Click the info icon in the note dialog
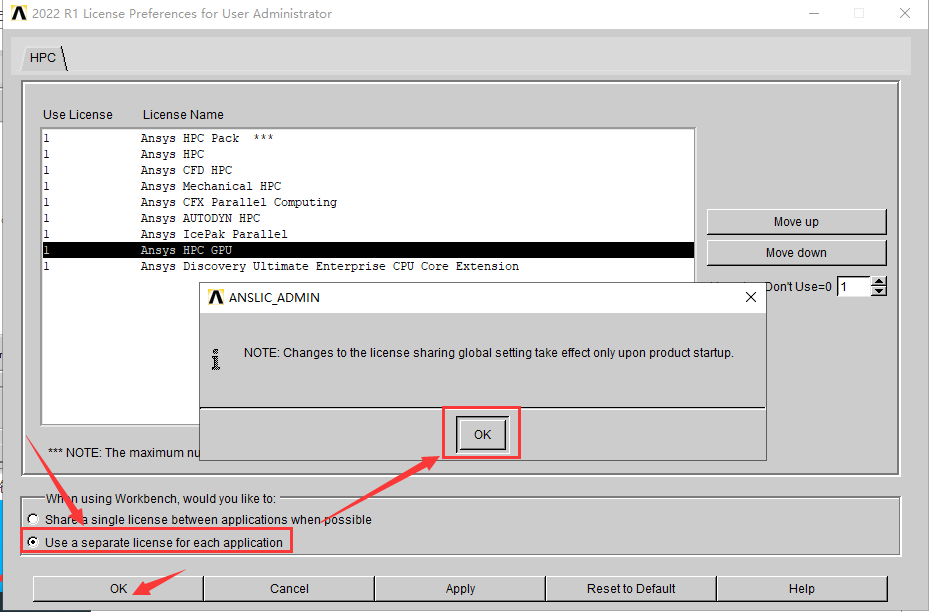931x612 pixels. point(215,358)
